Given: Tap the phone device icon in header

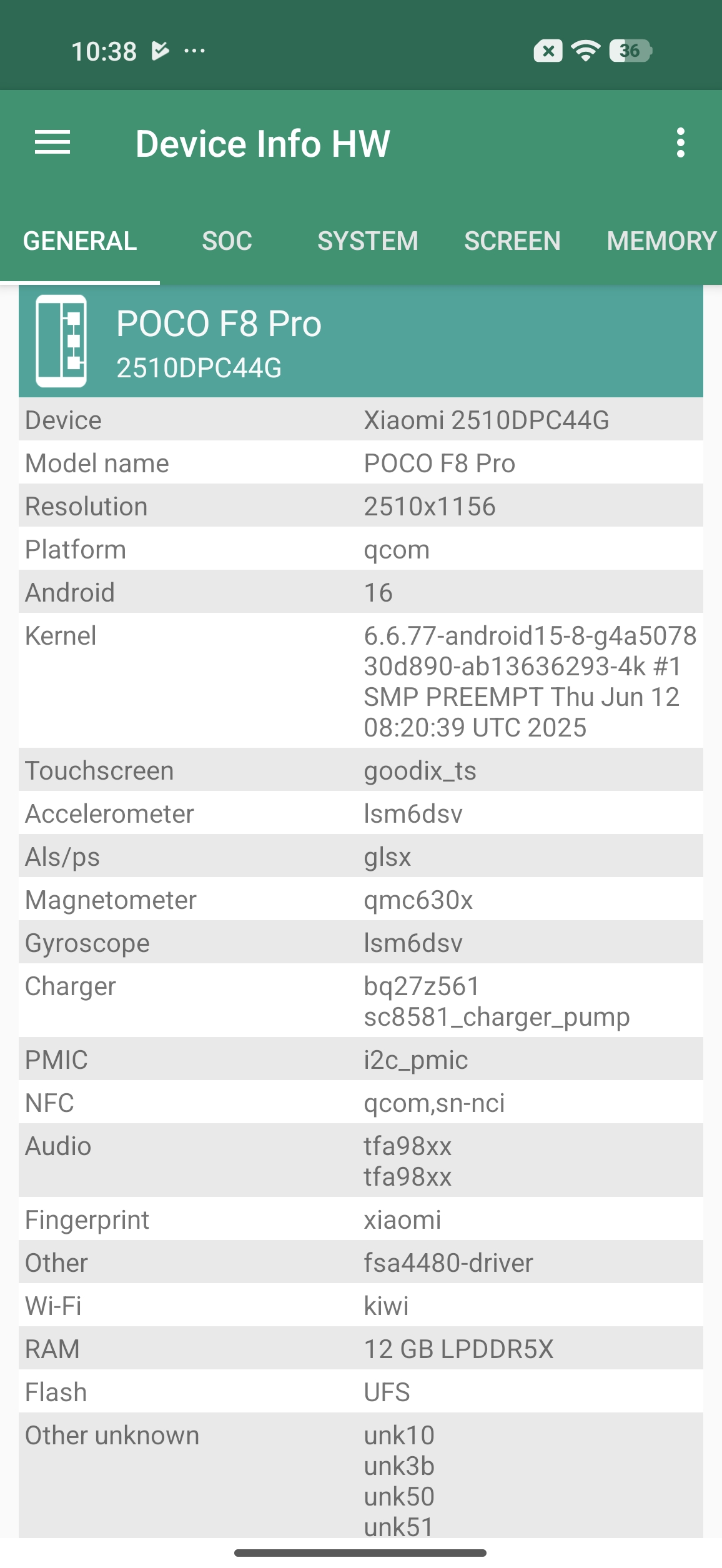Looking at the screenshot, I should (x=61, y=341).
